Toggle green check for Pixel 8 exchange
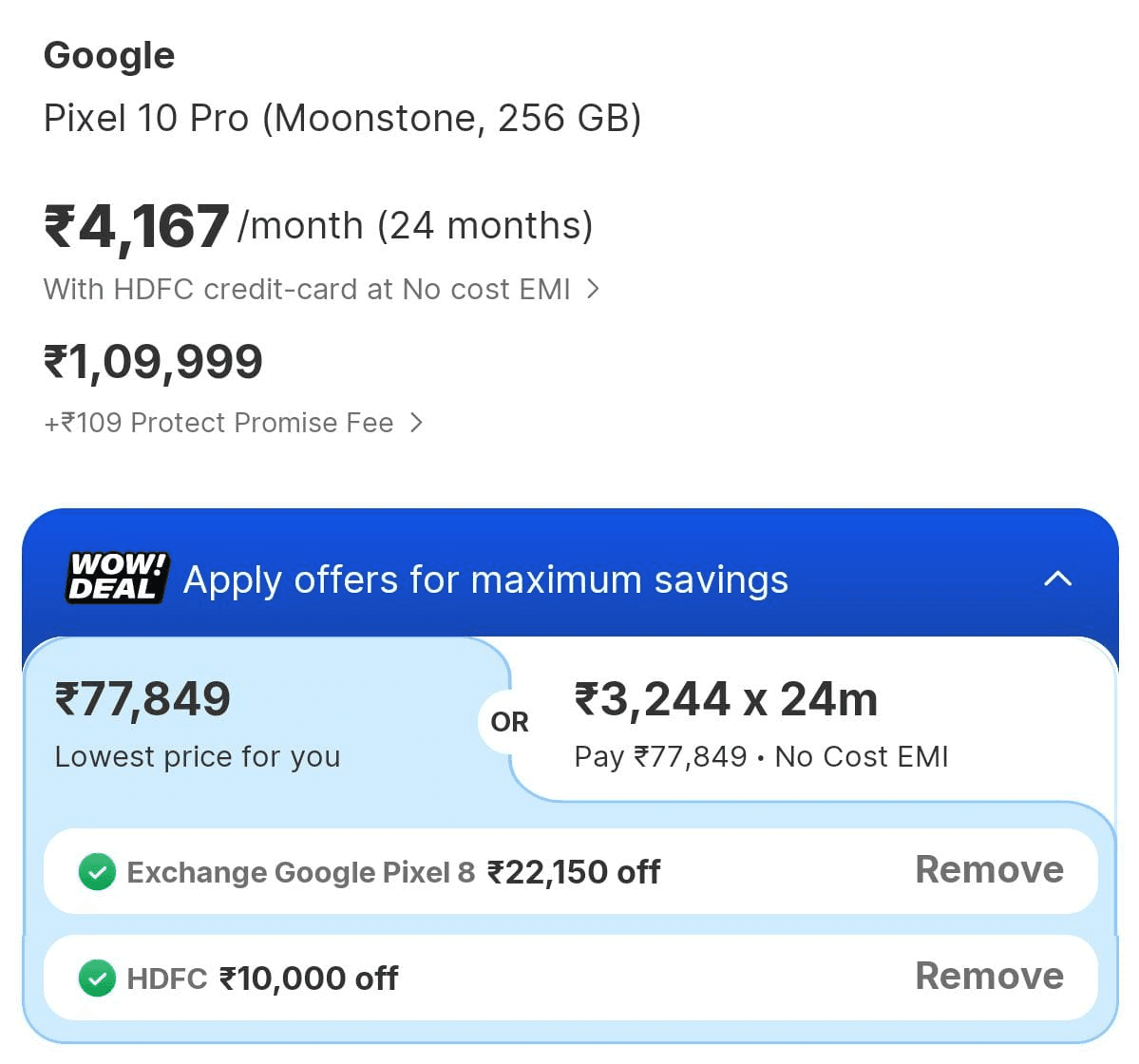The width and height of the screenshot is (1139, 1064). [97, 872]
